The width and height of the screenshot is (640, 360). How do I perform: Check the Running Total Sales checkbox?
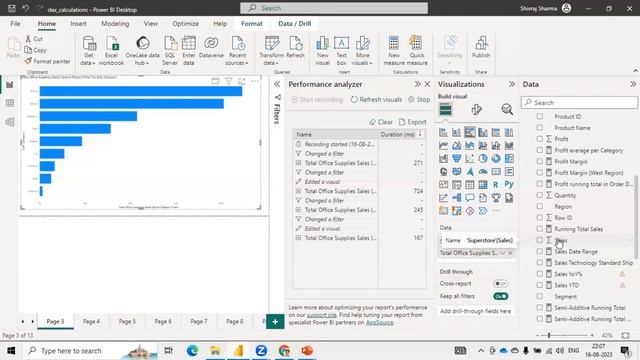point(540,229)
